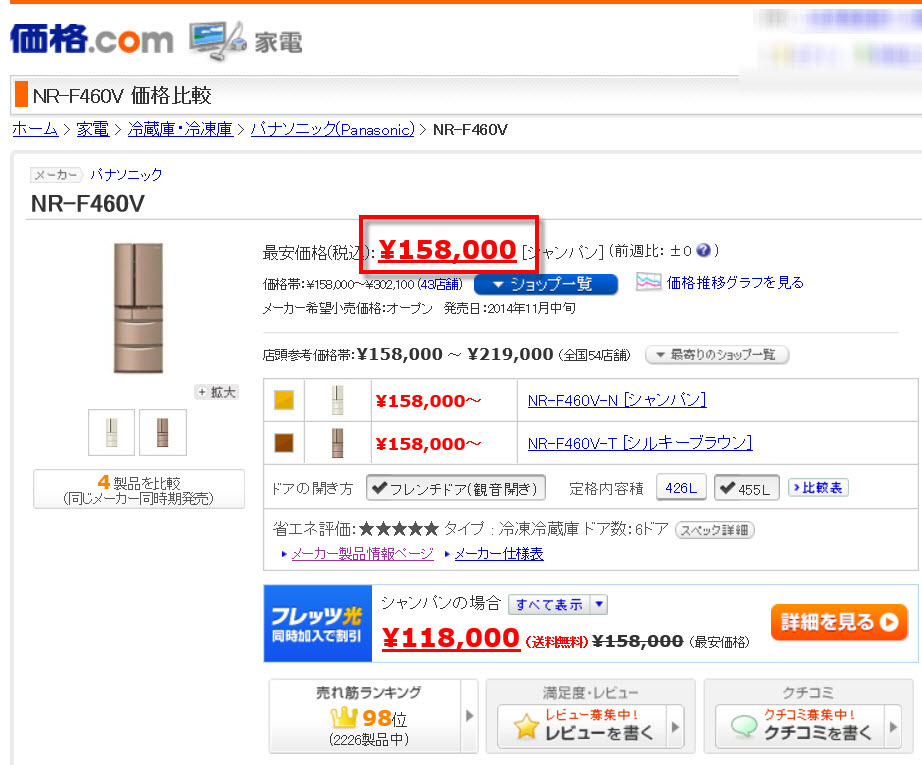922x765 pixels.
Task: Open the main refrigerator product image
Action: point(138,308)
